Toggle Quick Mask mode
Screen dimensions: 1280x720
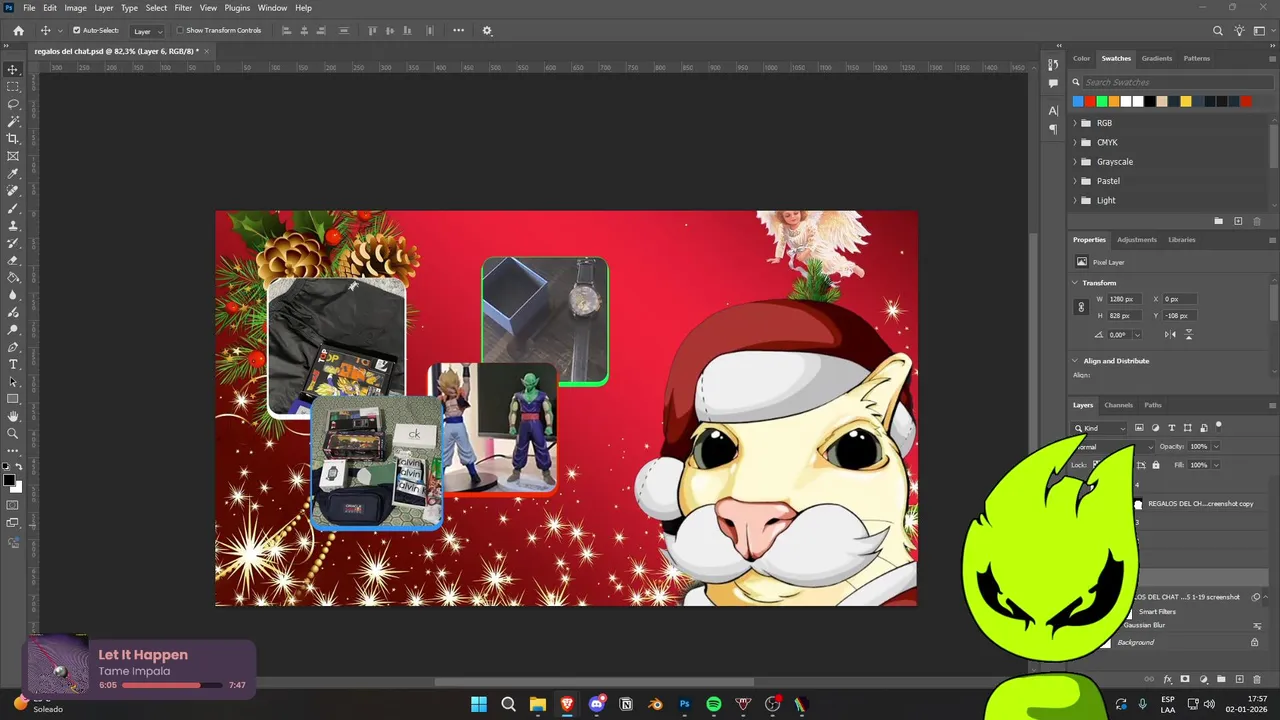(13, 505)
